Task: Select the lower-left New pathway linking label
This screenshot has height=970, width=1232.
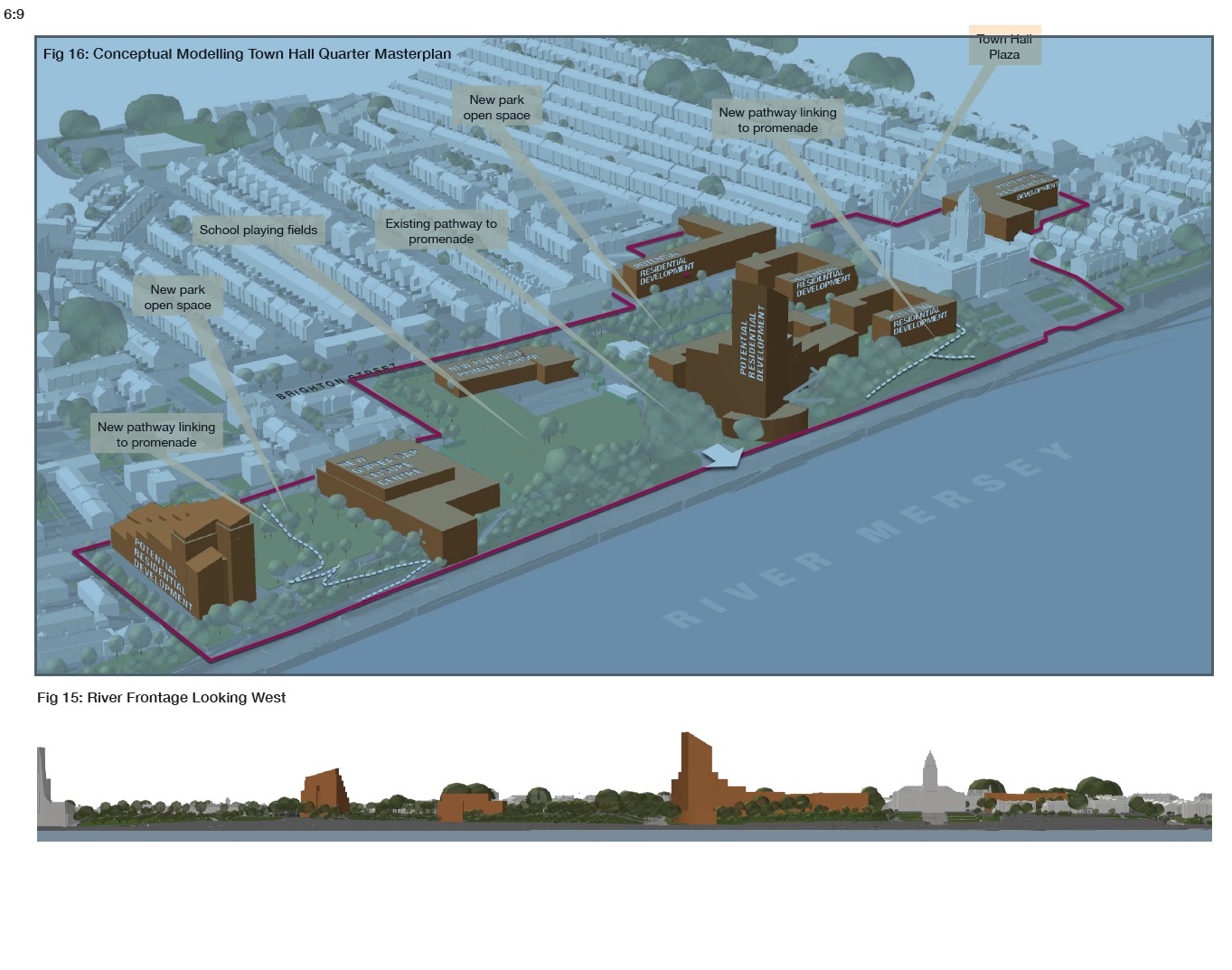Action: 156,435
